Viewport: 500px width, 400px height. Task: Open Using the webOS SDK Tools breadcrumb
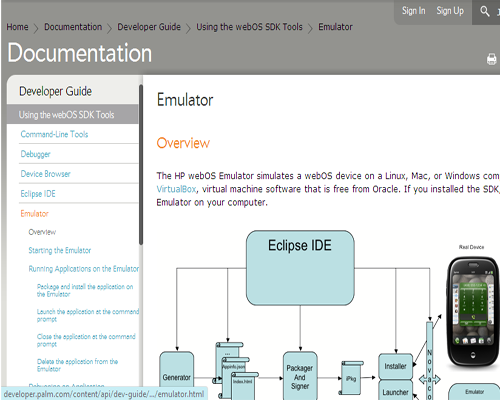pyautogui.click(x=249, y=27)
